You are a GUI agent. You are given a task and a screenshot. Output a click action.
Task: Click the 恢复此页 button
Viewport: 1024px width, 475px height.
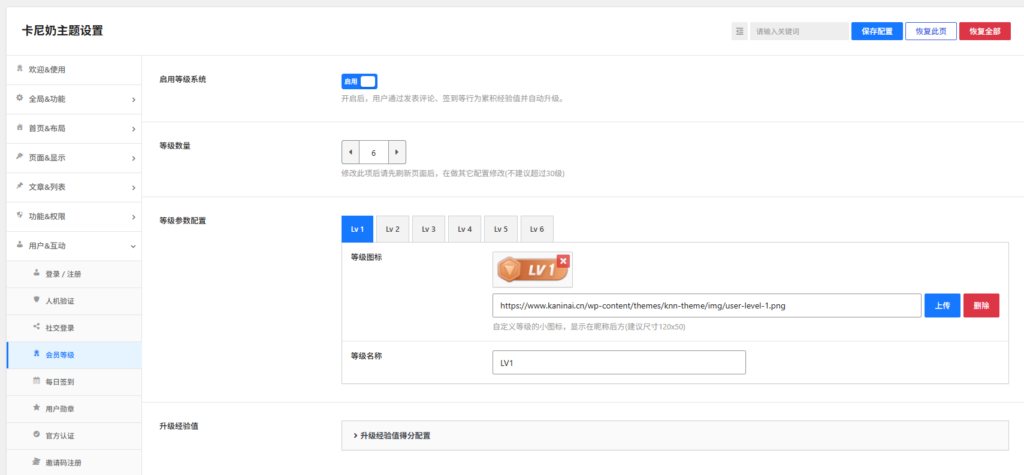click(x=931, y=31)
